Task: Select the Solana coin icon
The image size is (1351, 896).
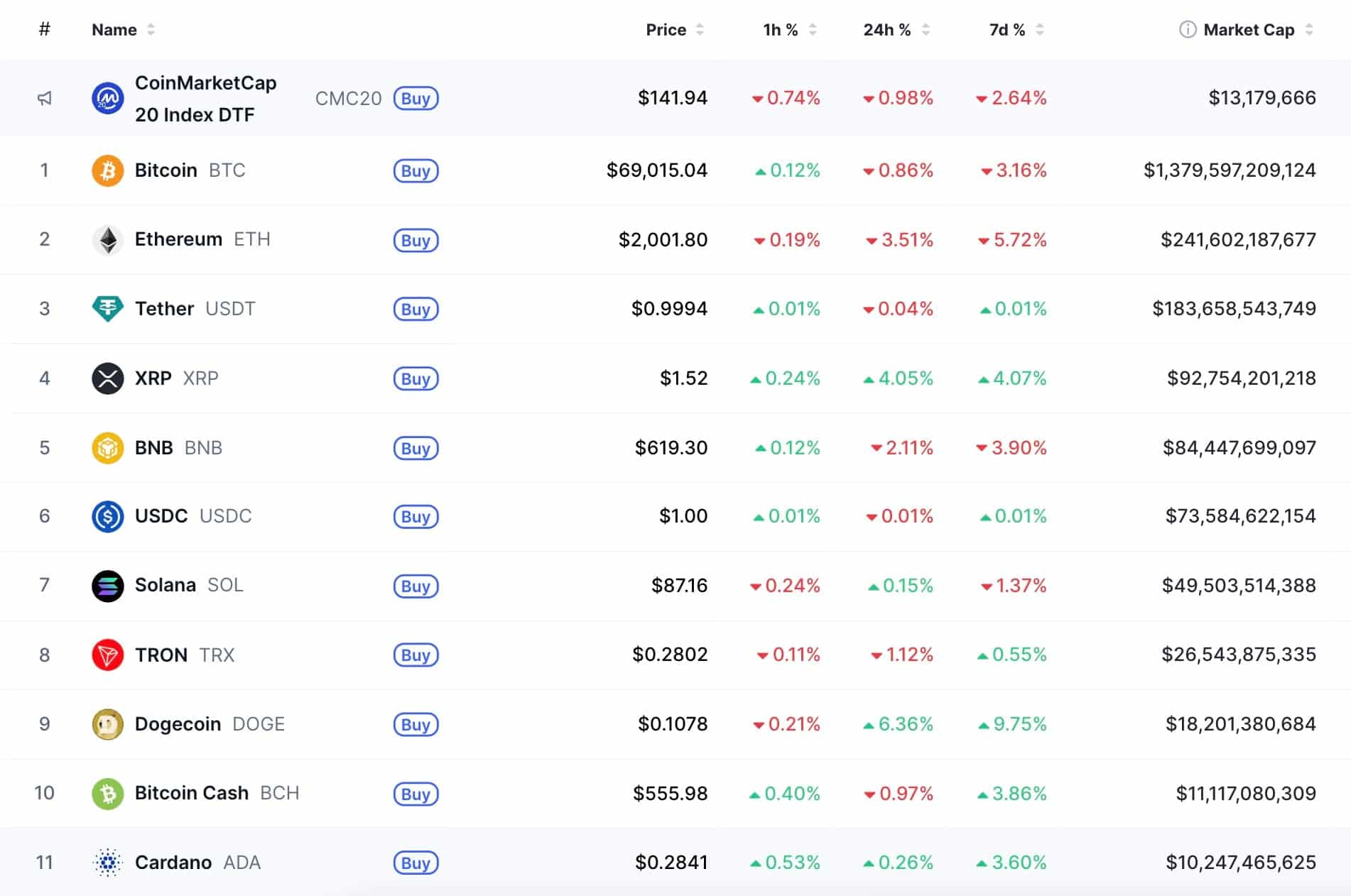Action: [x=107, y=586]
